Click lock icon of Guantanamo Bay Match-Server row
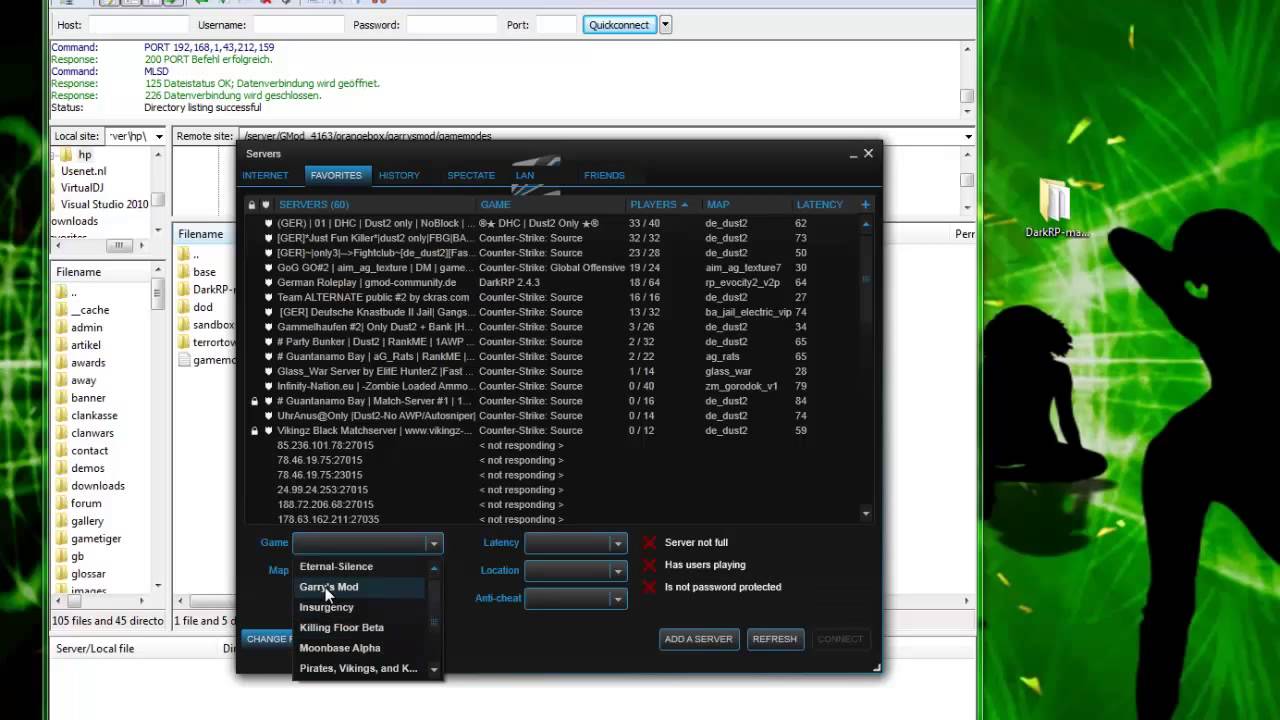 [x=254, y=401]
